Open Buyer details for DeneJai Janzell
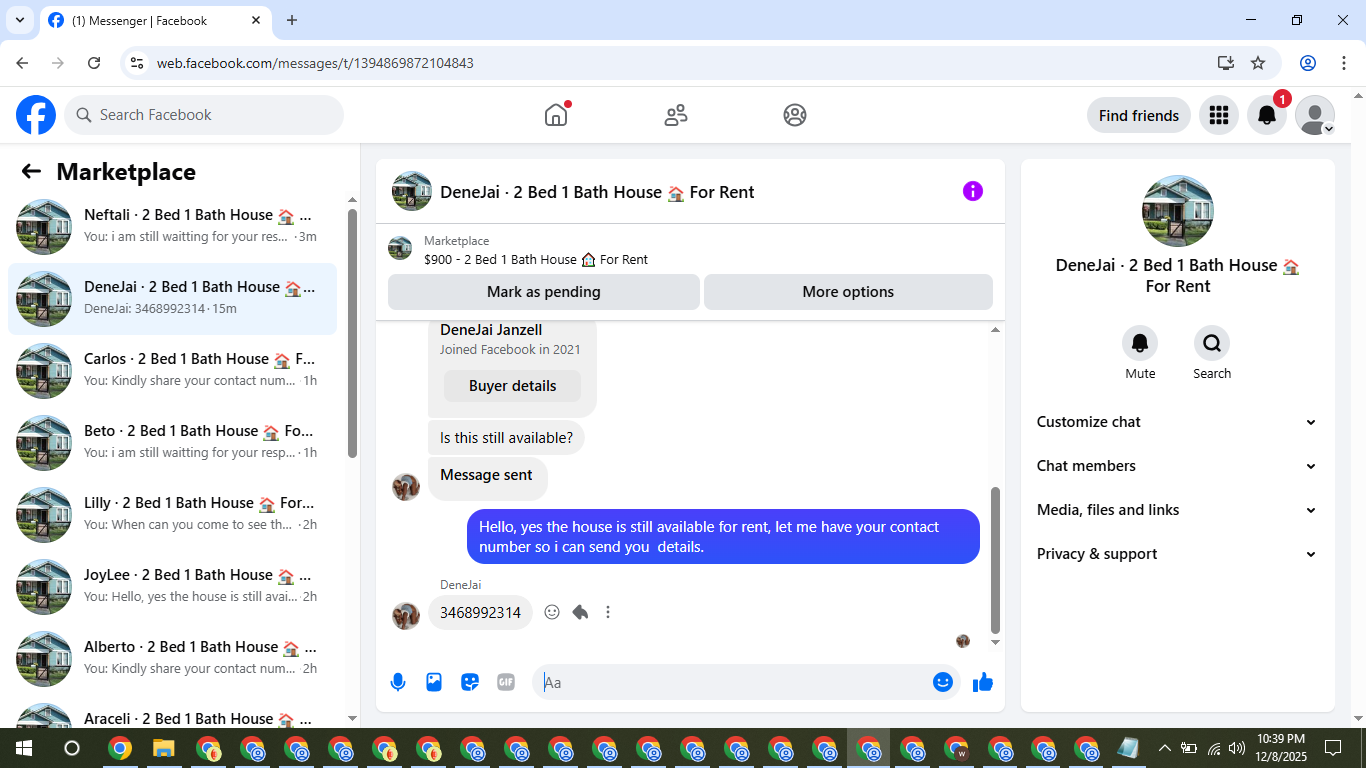This screenshot has width=1366, height=768. [x=513, y=386]
